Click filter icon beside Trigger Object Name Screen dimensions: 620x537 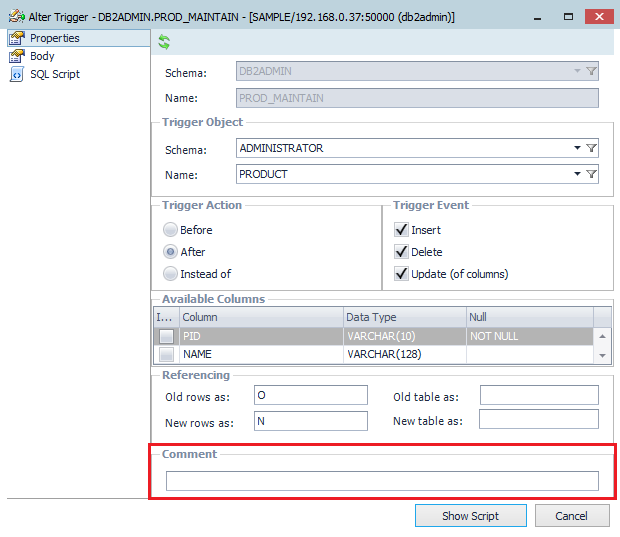591,174
